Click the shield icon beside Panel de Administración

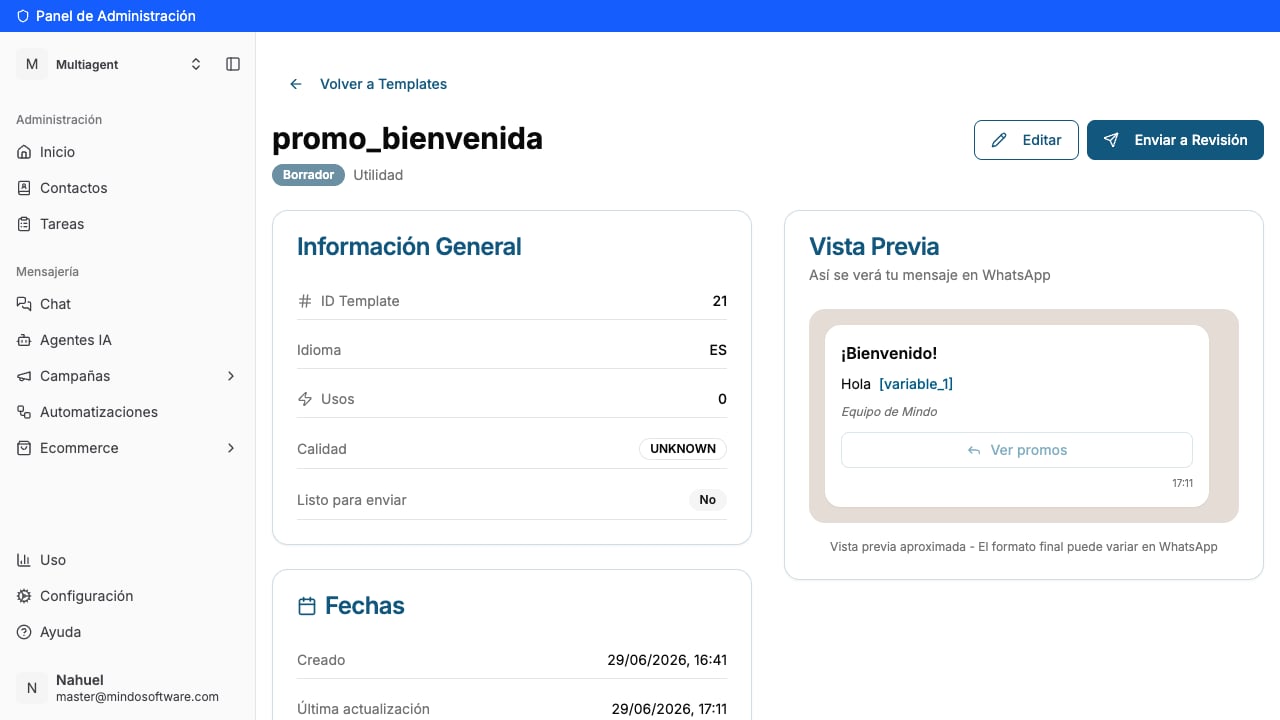point(23,16)
